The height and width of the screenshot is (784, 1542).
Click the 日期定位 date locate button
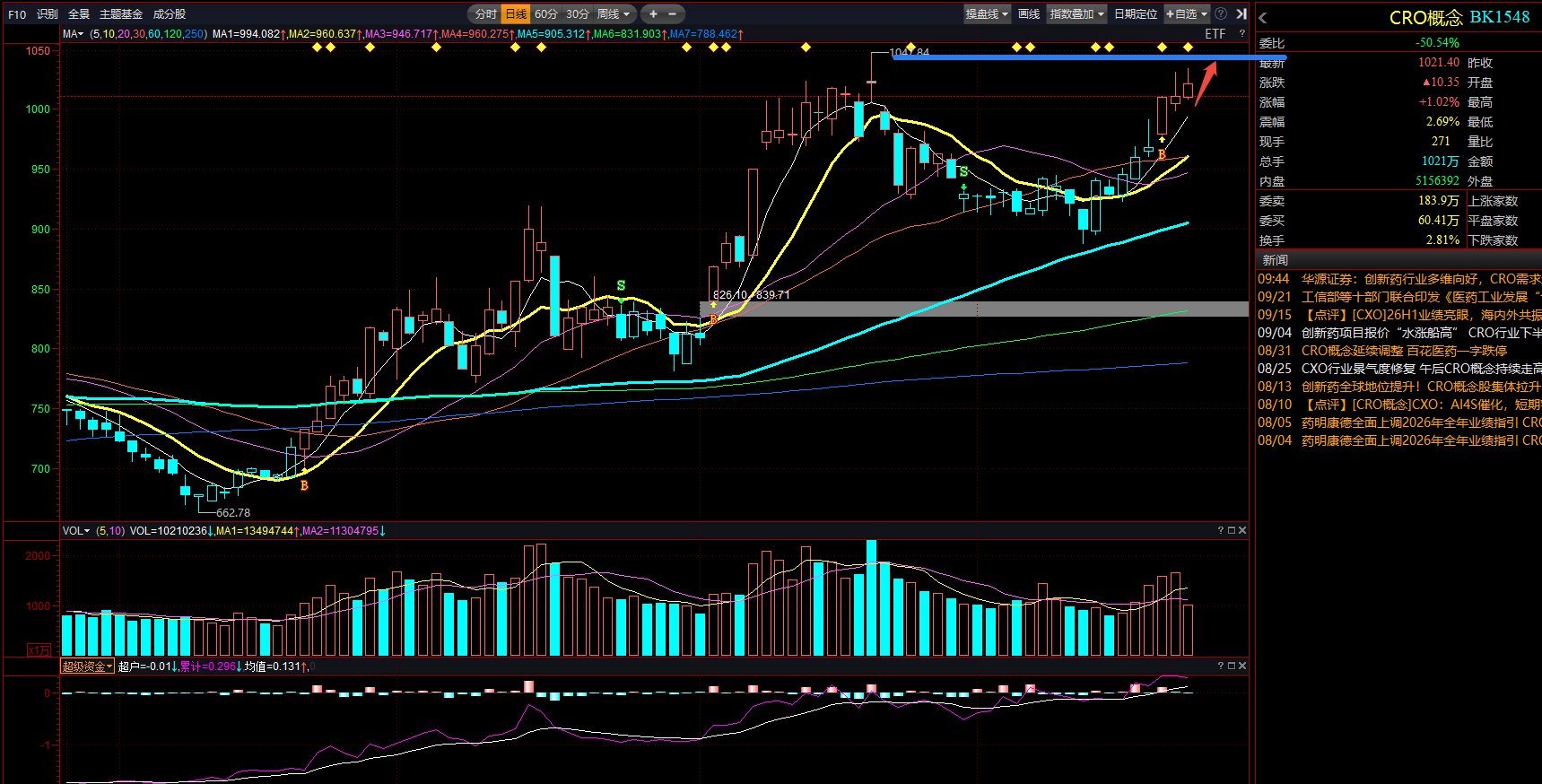[1136, 13]
